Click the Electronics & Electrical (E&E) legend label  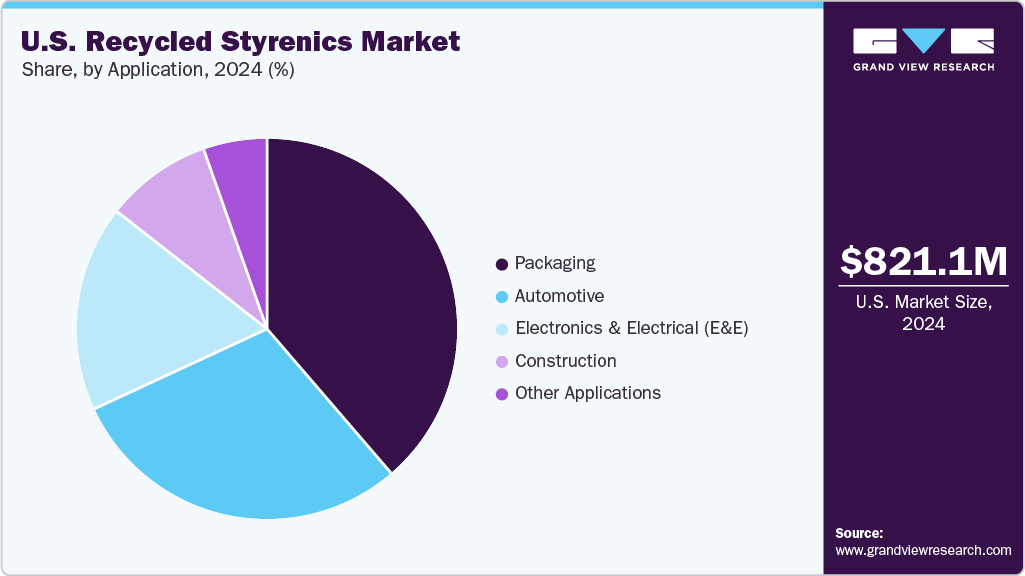click(x=631, y=329)
